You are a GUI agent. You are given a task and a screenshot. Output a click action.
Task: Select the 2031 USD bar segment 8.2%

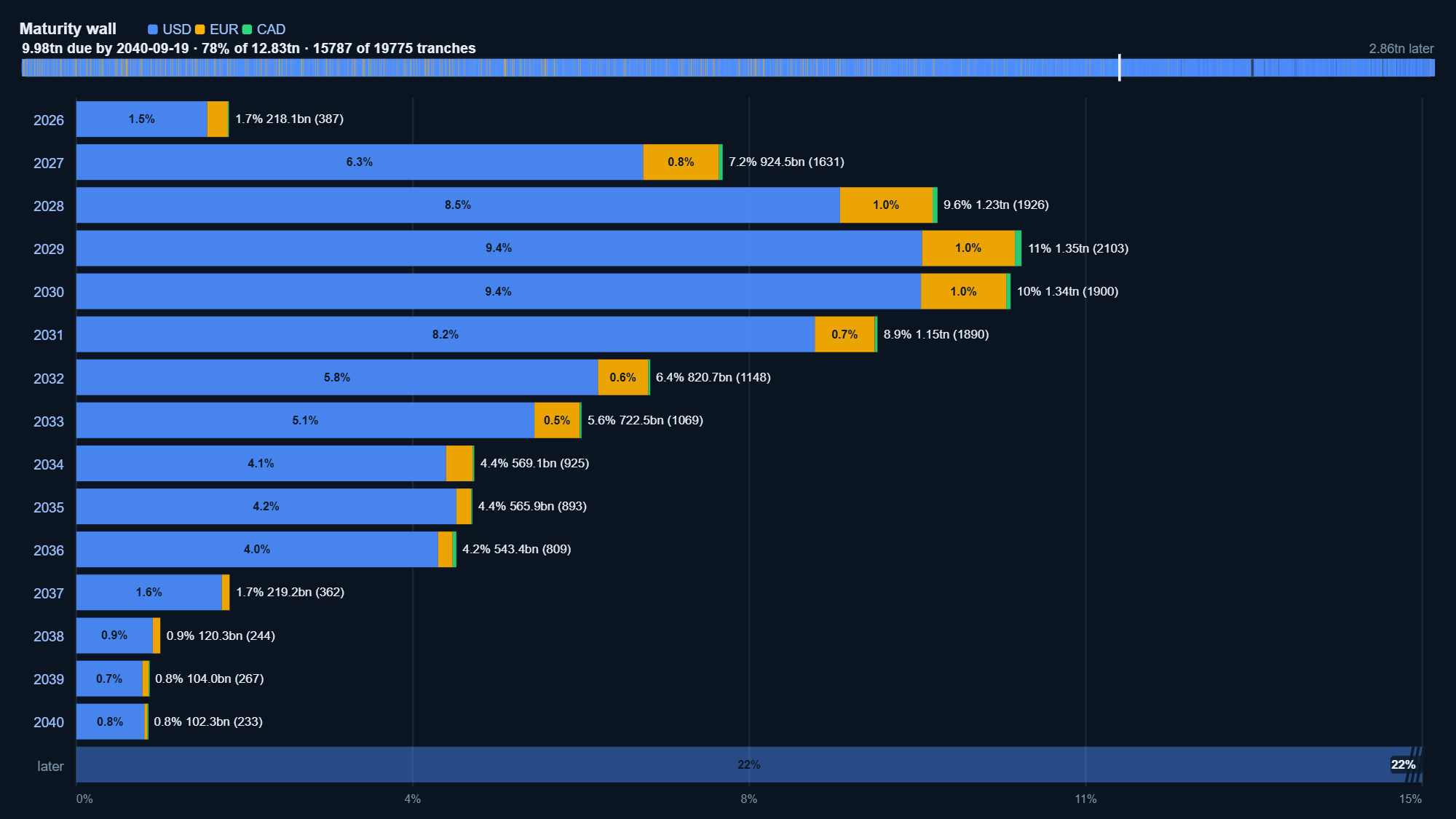tap(446, 334)
